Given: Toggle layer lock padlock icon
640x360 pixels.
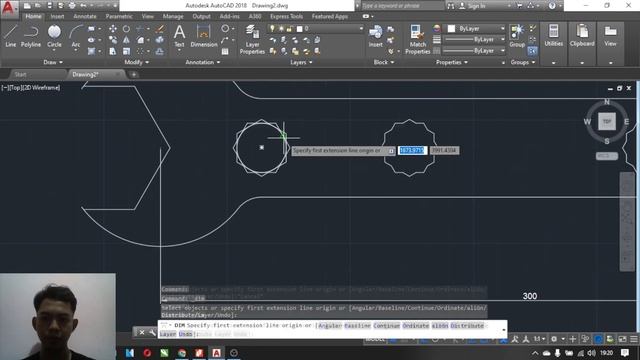Looking at the screenshot, I should click(289, 29).
